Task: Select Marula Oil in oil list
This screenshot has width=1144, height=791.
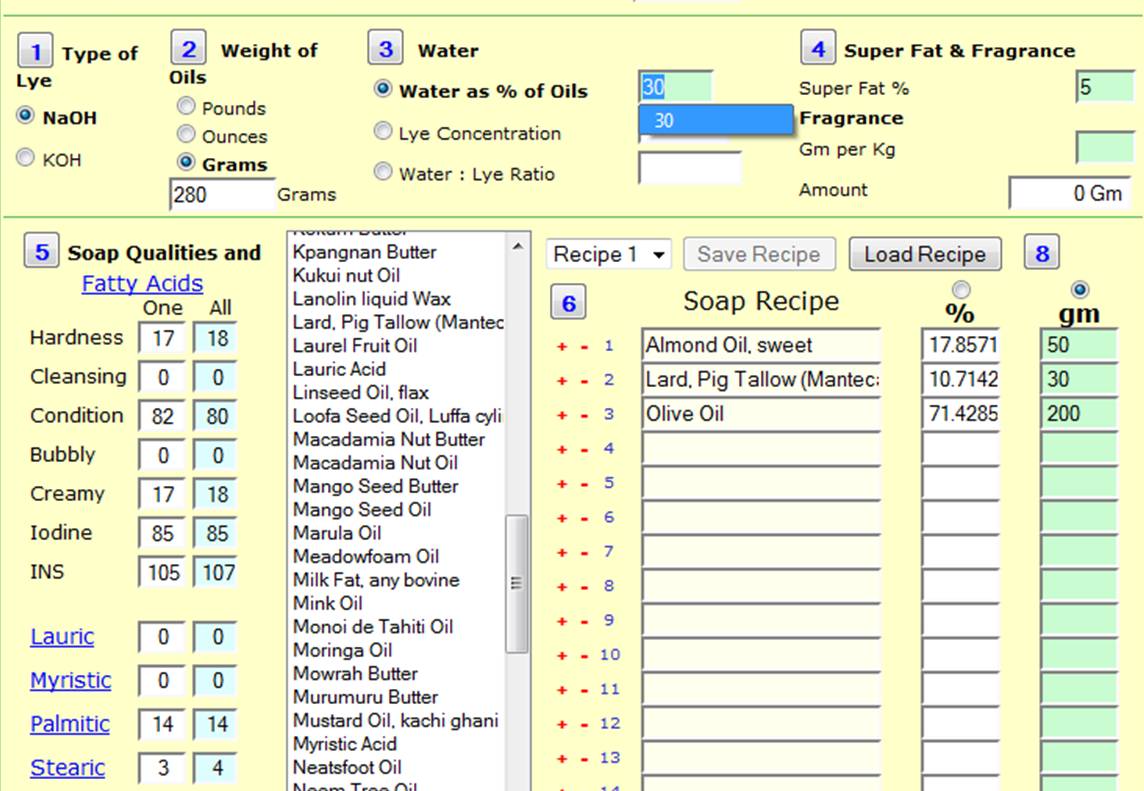Action: click(337, 533)
